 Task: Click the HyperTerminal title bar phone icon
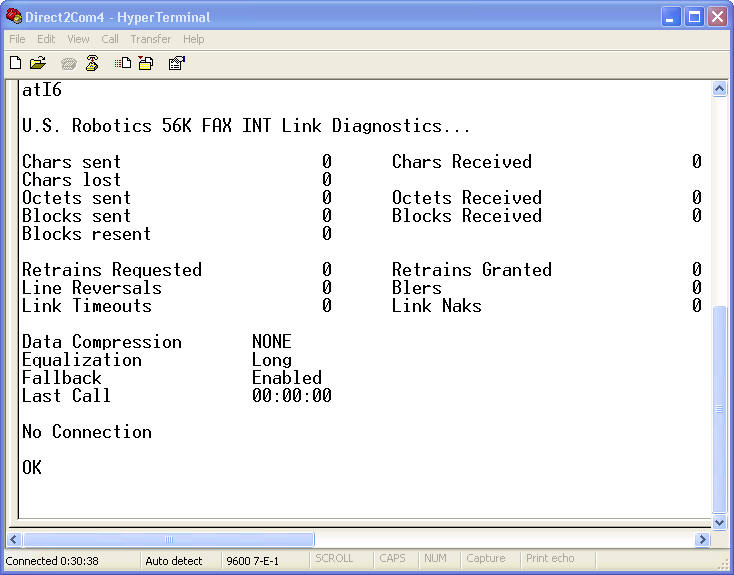tap(14, 16)
